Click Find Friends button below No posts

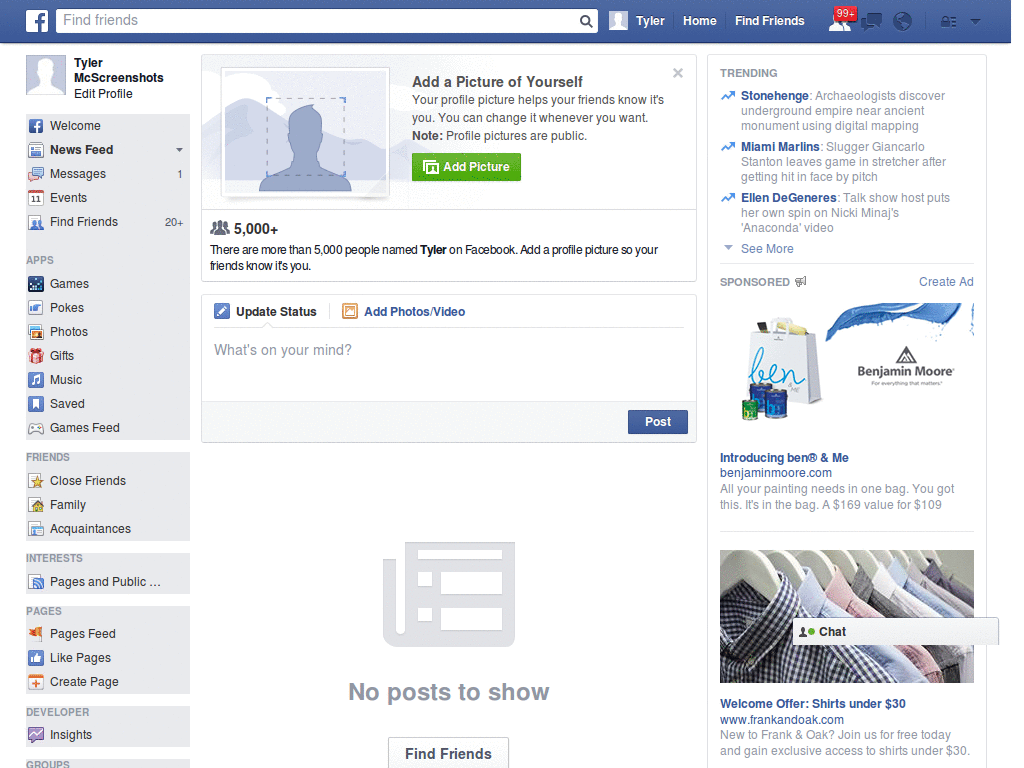448,753
